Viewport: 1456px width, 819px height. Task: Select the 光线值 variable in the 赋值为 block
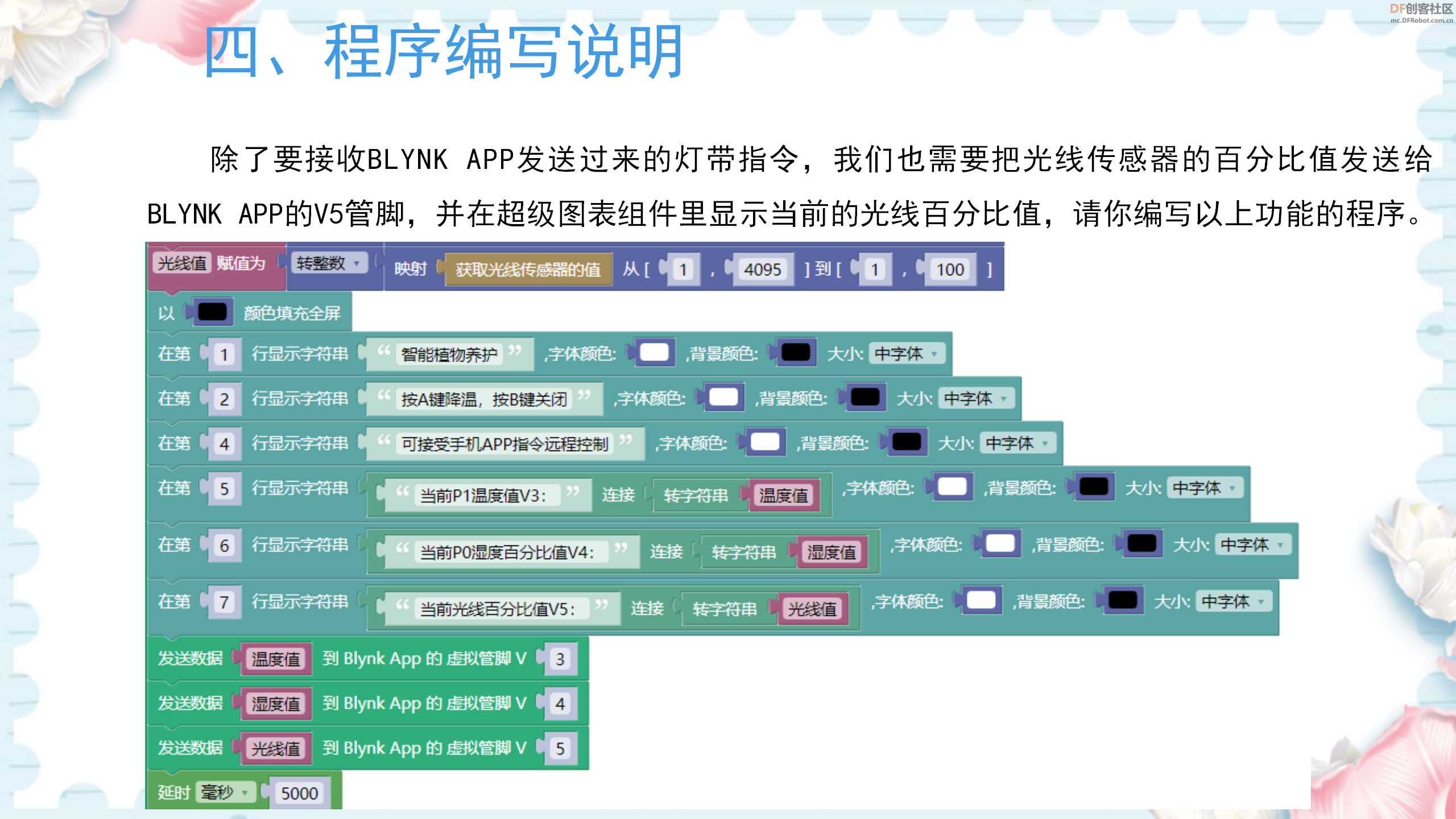click(182, 263)
